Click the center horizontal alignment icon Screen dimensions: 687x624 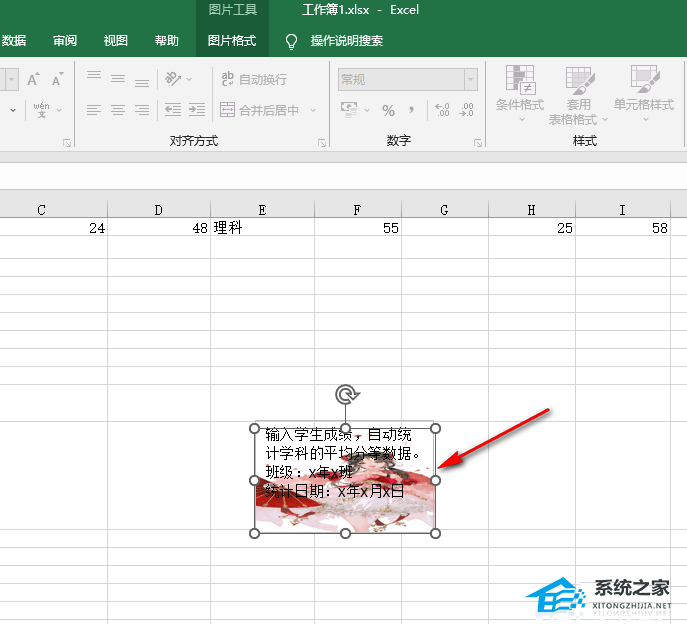[x=118, y=110]
